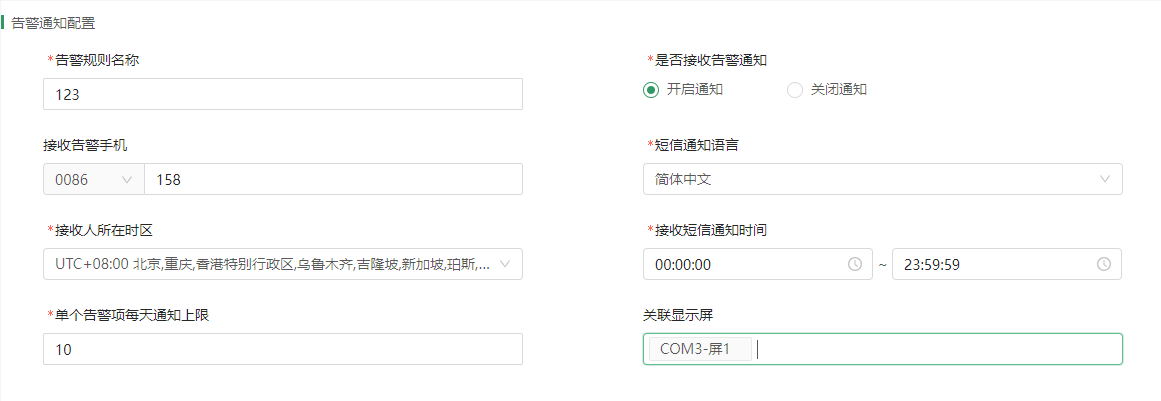Open the start time clock picker icon
This screenshot has width=1161, height=401.
[x=854, y=264]
